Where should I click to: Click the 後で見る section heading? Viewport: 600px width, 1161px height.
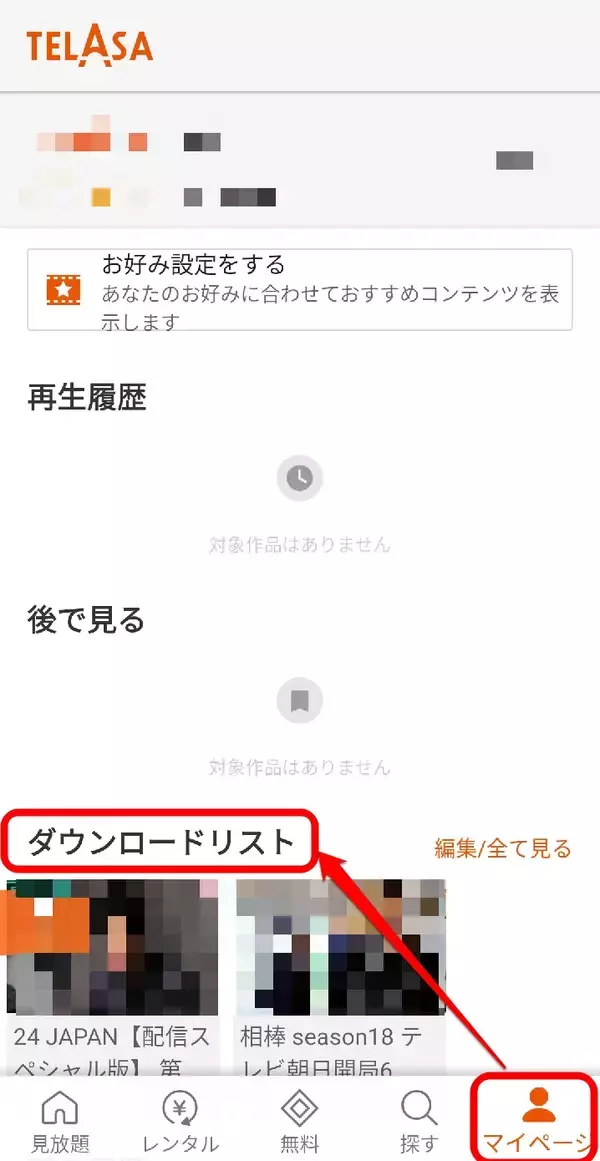click(86, 620)
